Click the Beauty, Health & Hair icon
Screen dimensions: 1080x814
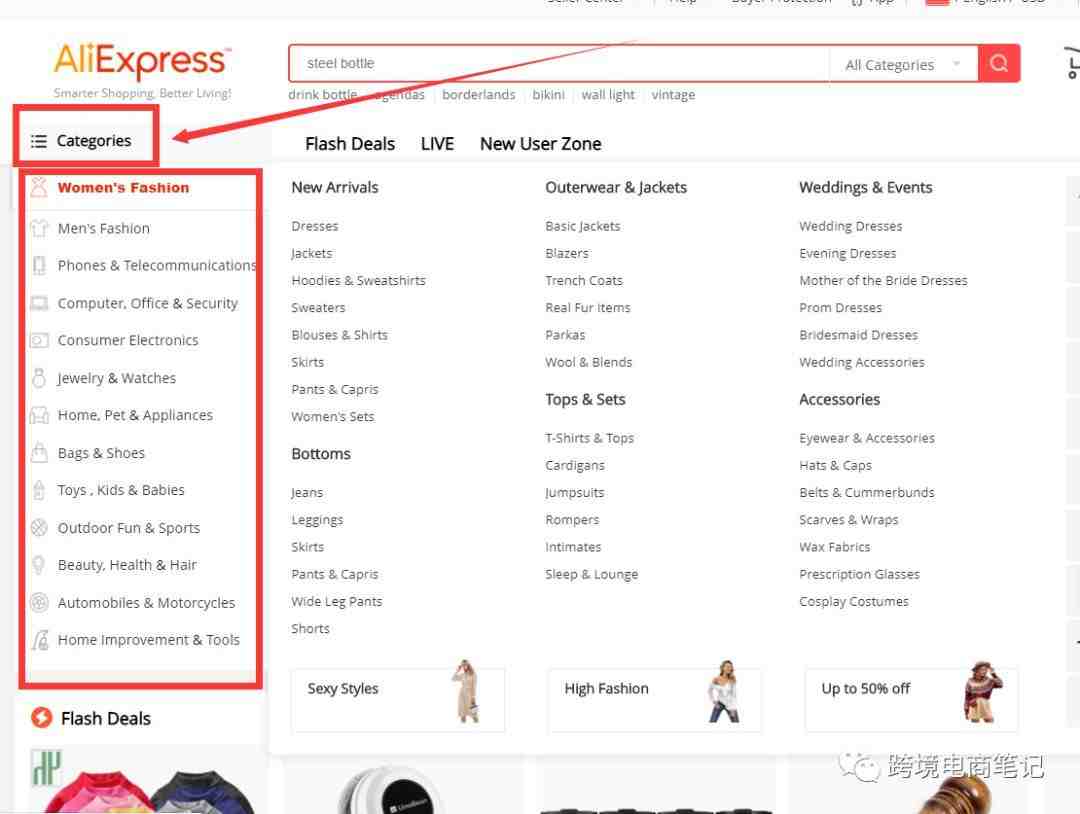click(x=39, y=565)
